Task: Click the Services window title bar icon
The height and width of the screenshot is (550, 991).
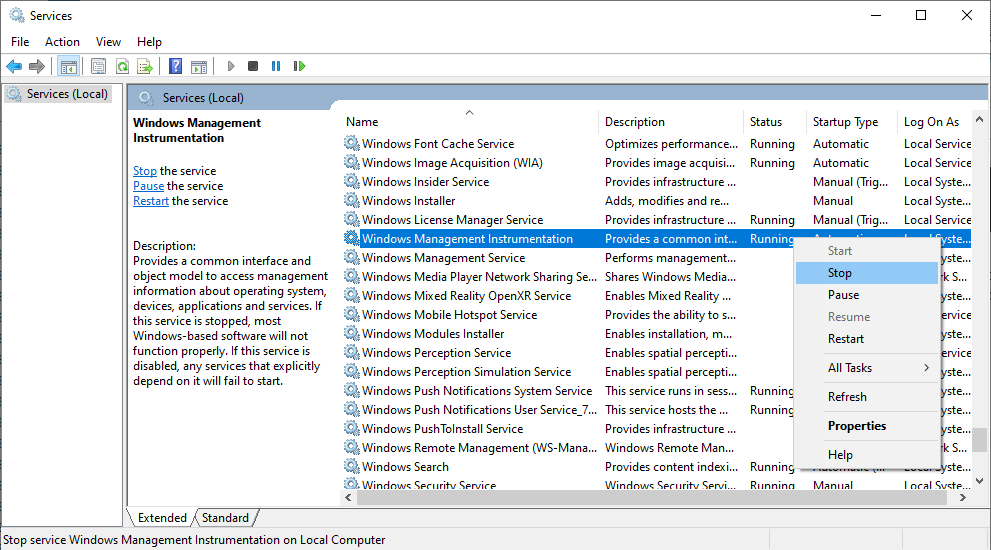Action: tap(17, 15)
